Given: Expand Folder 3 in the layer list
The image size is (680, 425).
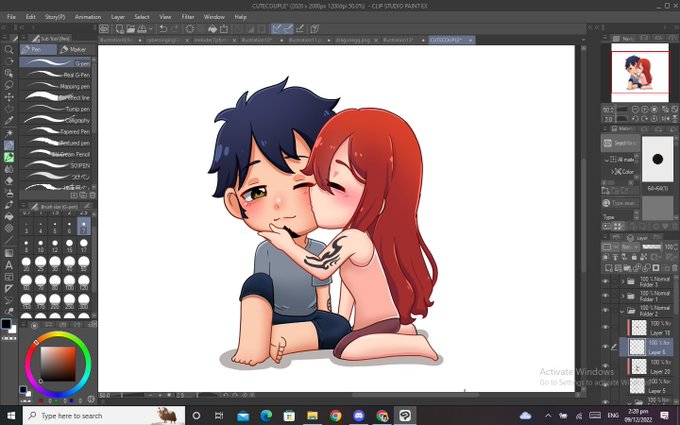Looking at the screenshot, I should click(623, 282).
